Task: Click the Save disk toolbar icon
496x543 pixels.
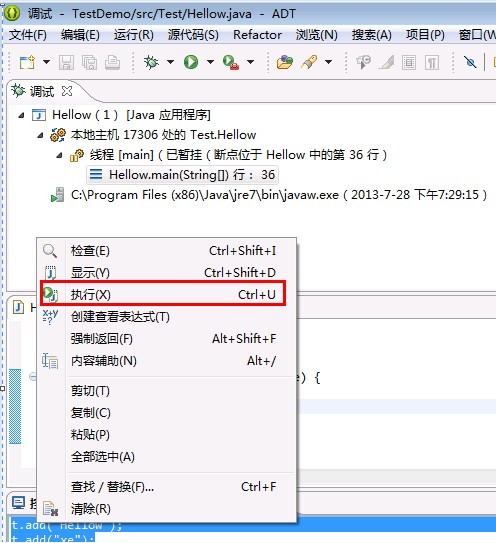Action: pos(66,63)
